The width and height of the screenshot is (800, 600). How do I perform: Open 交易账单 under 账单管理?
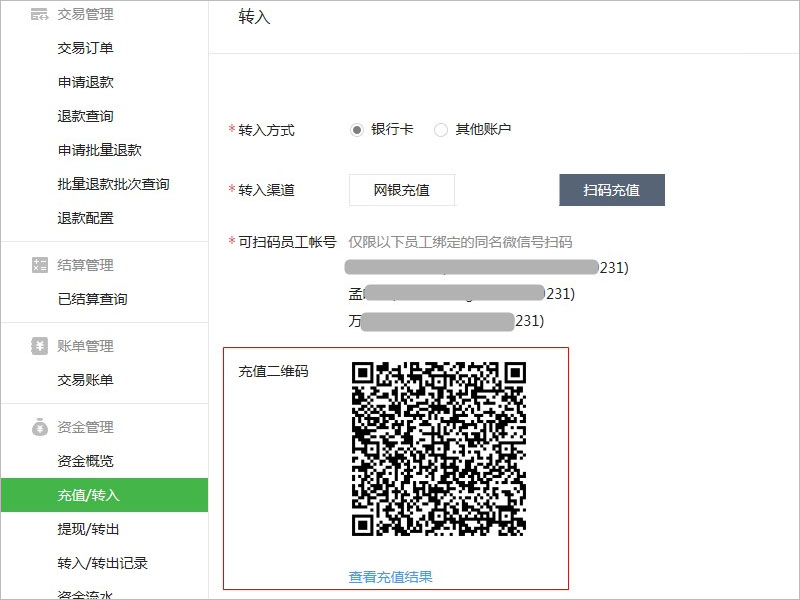(85, 380)
